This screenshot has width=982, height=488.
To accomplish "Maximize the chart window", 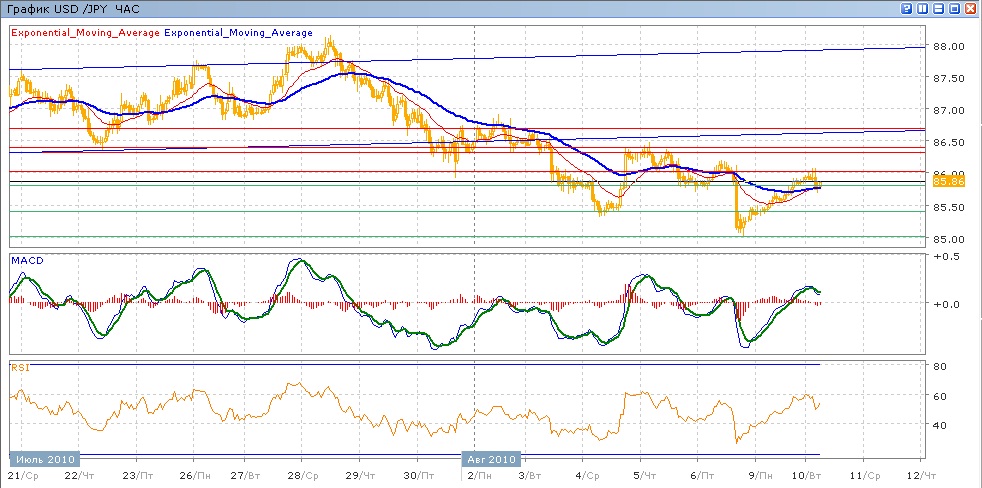I will (956, 8).
